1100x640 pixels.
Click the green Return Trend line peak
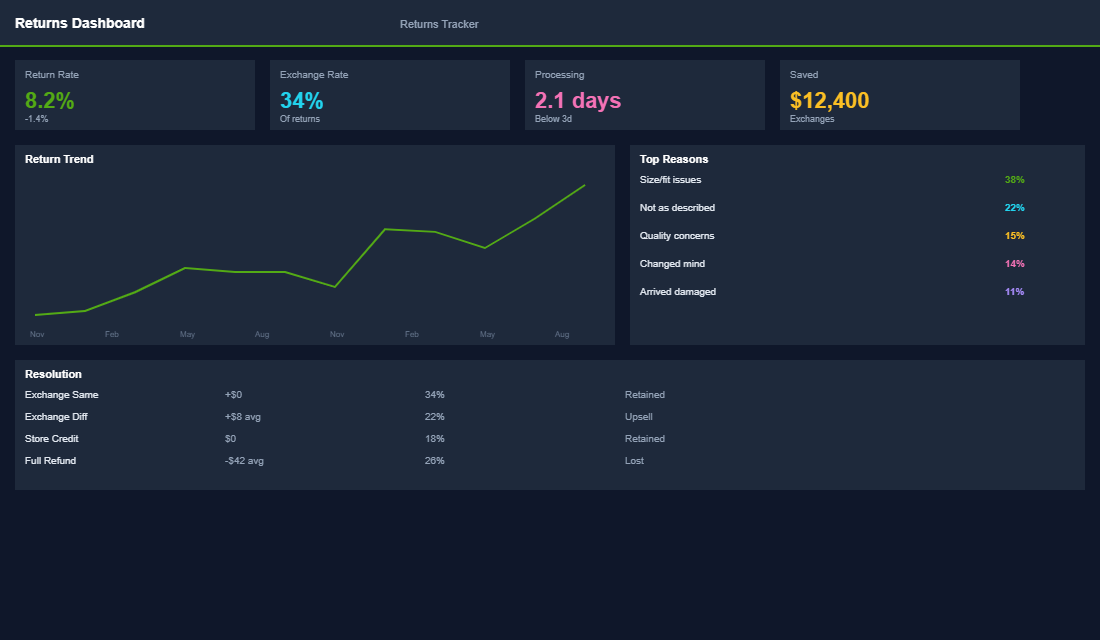[x=583, y=185]
